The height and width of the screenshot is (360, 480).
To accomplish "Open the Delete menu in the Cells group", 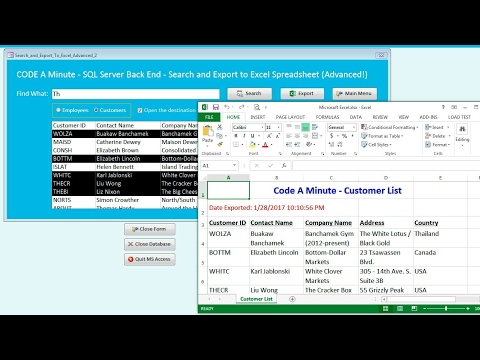I will (x=438, y=136).
